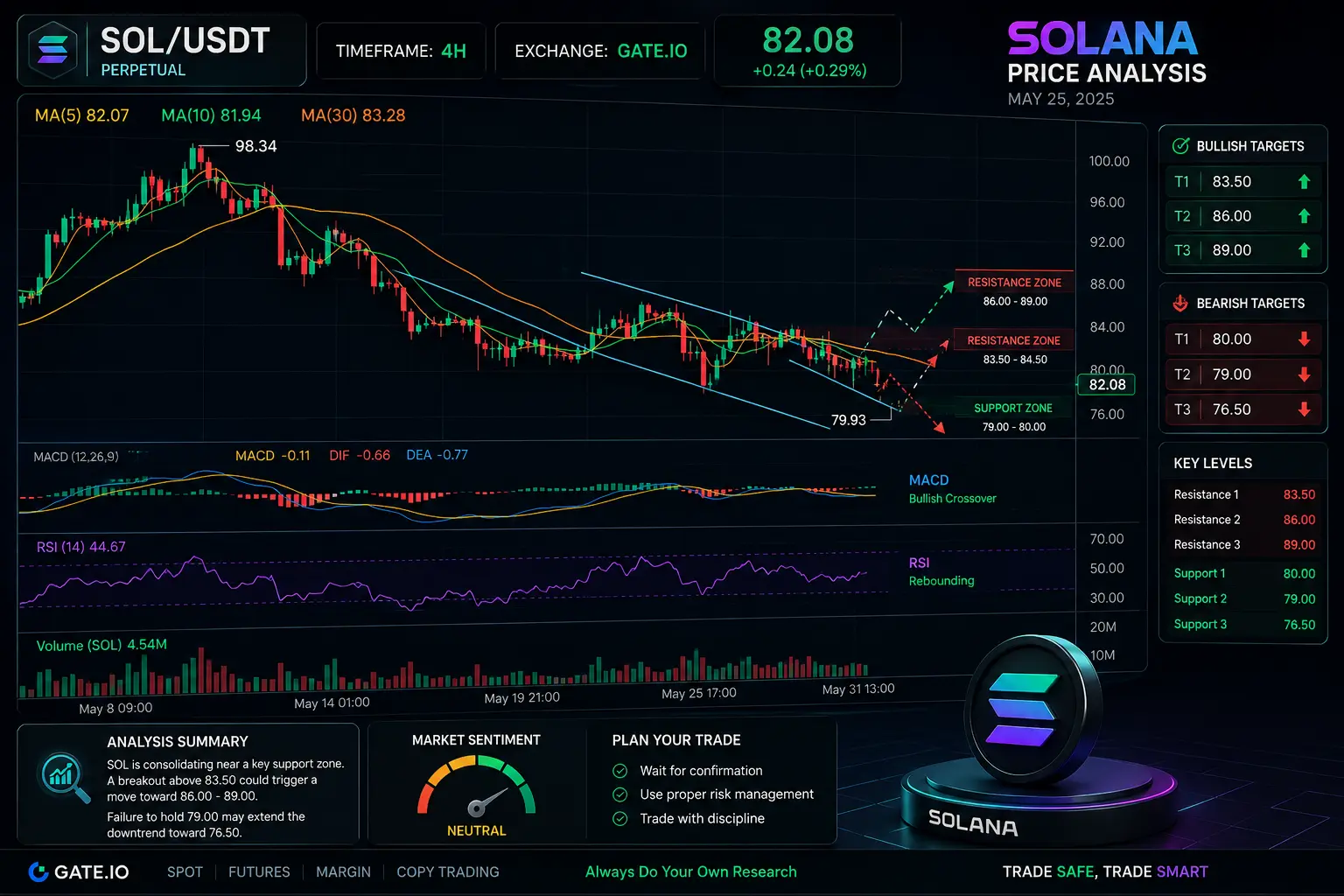This screenshot has width=1344, height=896.
Task: Click the Bullish Targets check-circle icon
Action: click(x=1180, y=146)
